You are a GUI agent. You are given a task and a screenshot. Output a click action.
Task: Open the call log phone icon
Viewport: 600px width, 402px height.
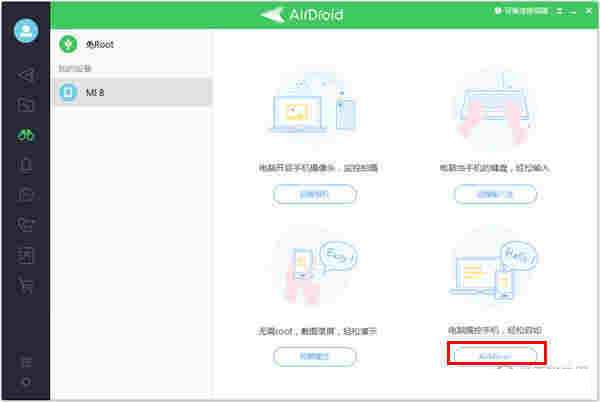coord(26,225)
